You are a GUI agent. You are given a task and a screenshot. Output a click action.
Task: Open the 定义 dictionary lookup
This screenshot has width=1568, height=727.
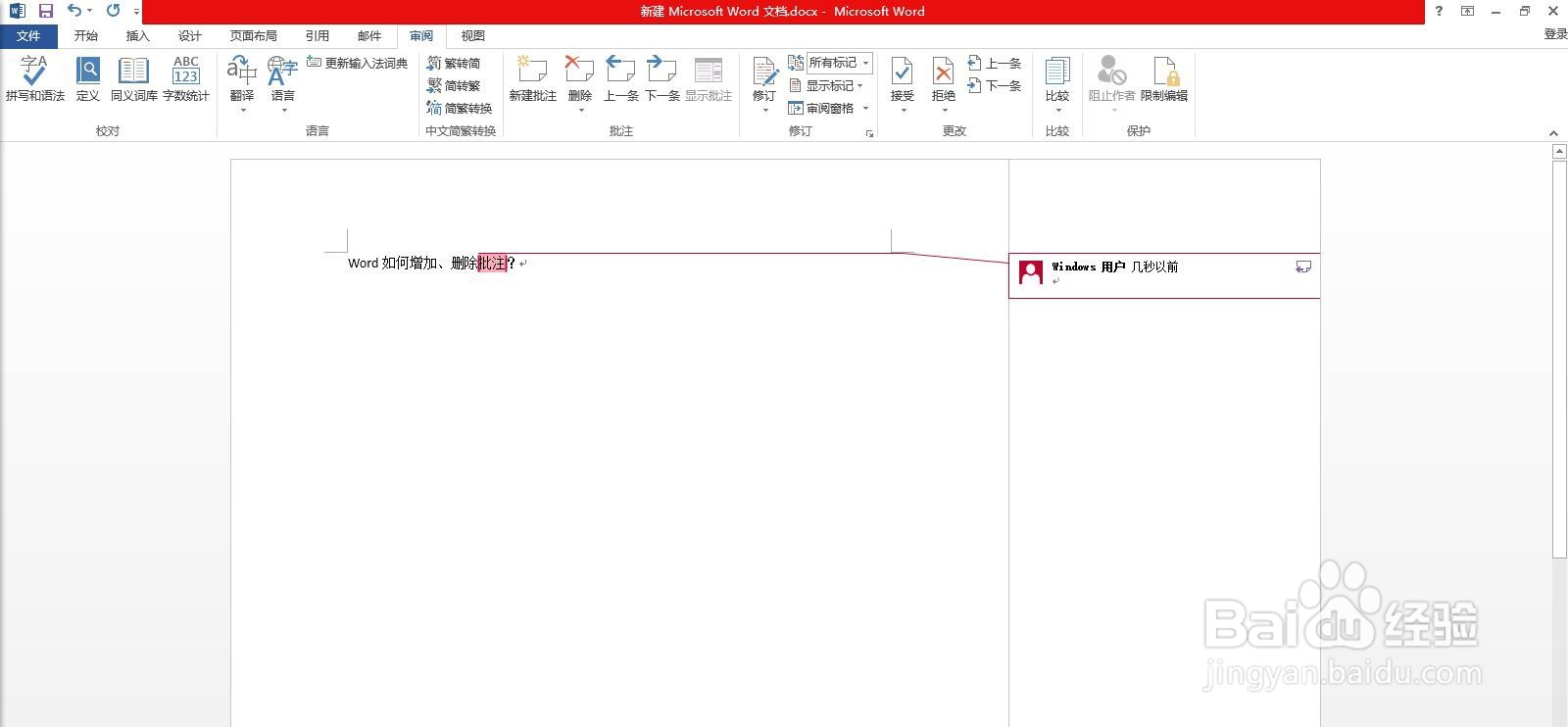[x=88, y=78]
